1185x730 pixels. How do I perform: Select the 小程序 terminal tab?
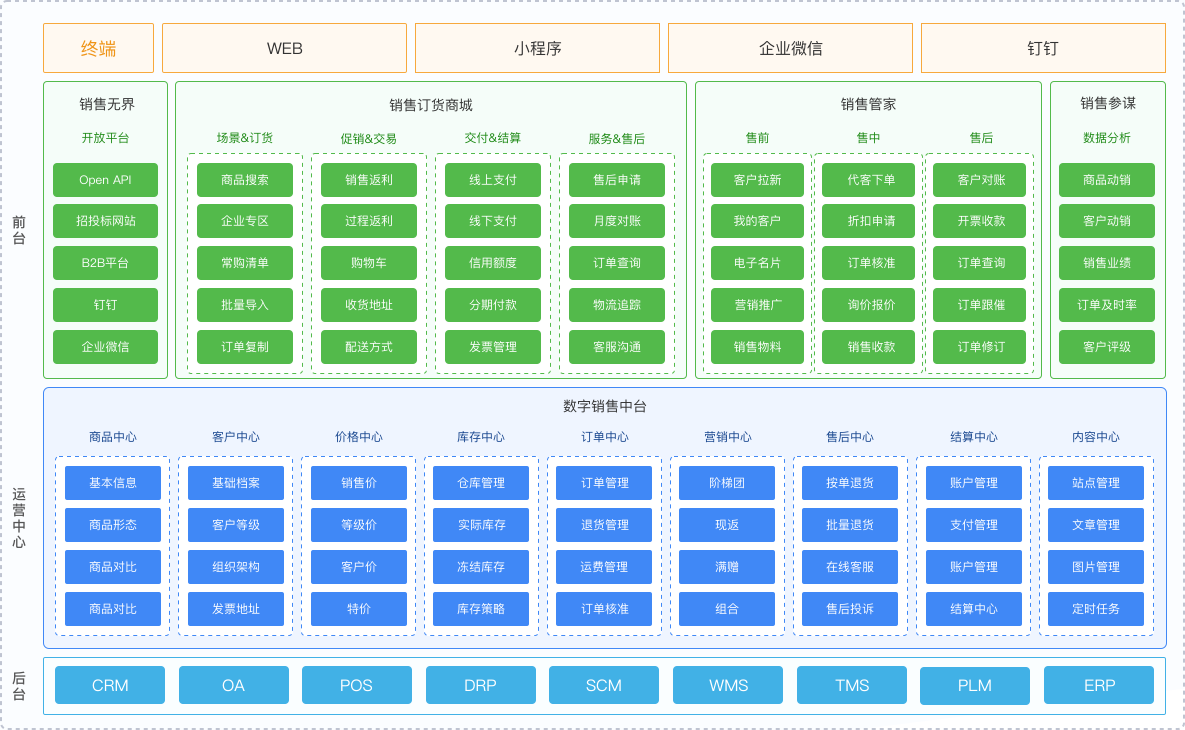(537, 48)
